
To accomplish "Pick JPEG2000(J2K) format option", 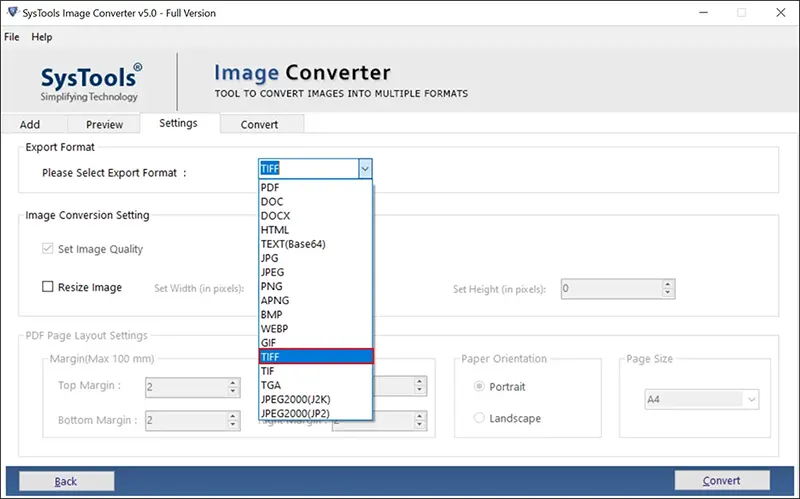I will point(315,399).
